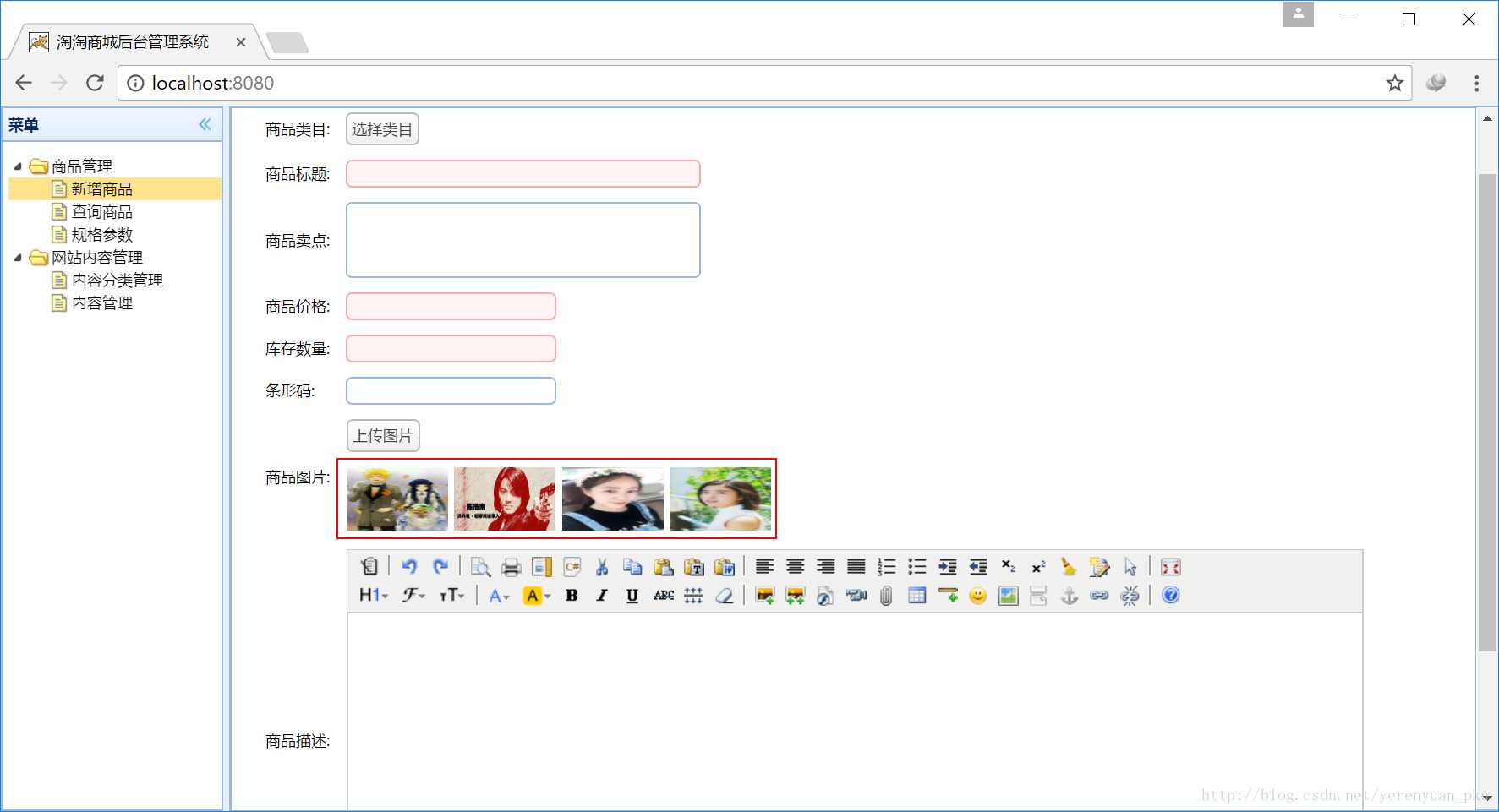
Task: Collapse the 菜单 side panel
Action: tap(205, 125)
